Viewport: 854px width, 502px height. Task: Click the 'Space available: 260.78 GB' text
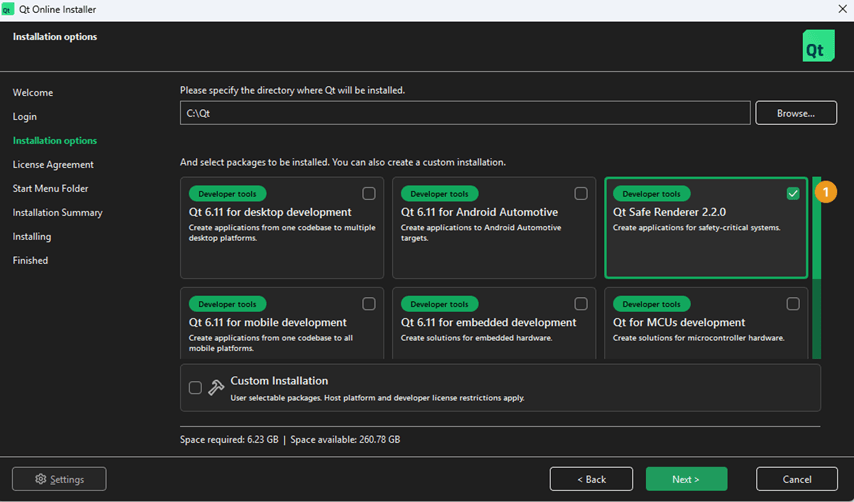click(x=345, y=439)
